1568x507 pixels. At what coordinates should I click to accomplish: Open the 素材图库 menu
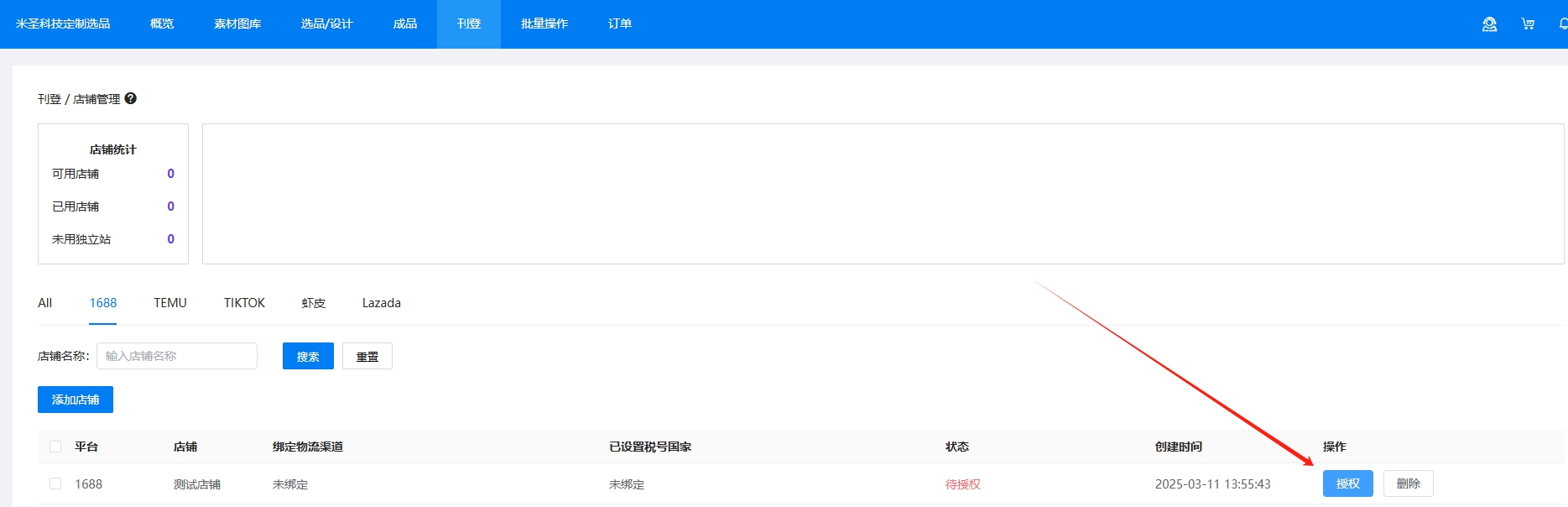(x=237, y=24)
